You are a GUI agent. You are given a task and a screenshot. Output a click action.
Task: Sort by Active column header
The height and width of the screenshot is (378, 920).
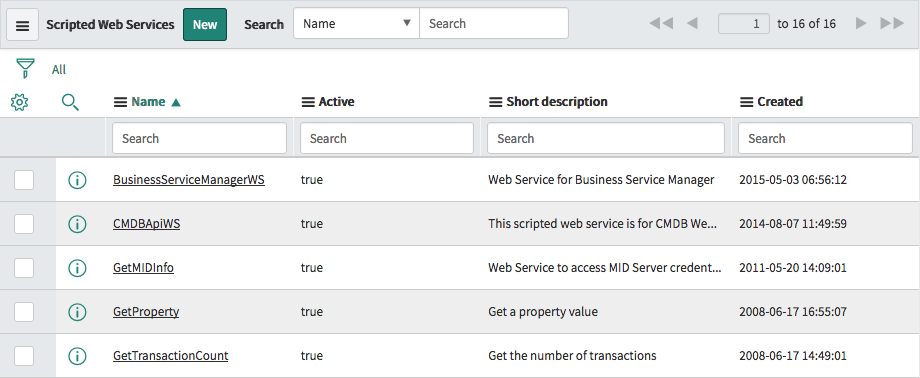[x=336, y=102]
